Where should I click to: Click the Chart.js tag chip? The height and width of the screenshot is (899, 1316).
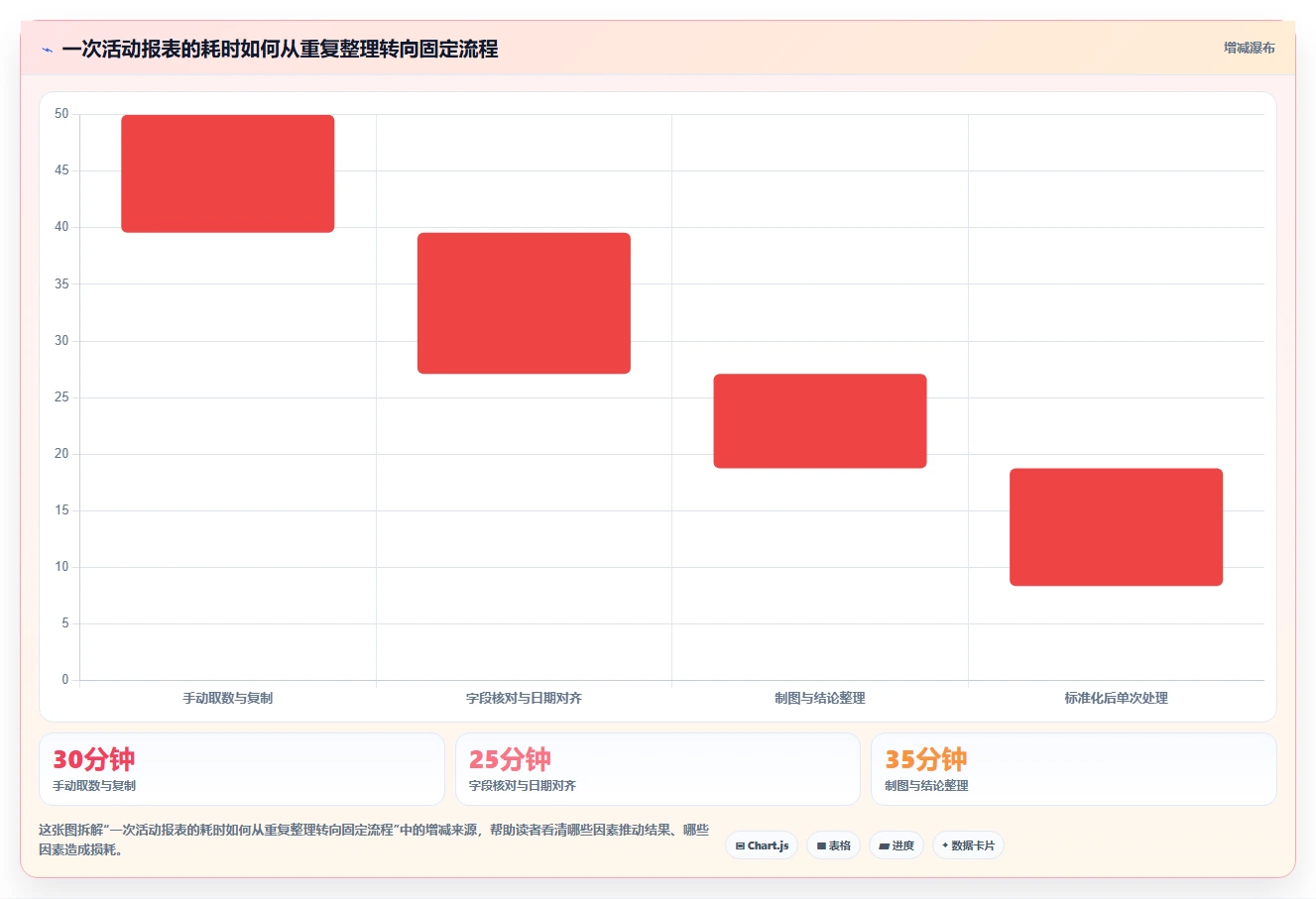(762, 845)
